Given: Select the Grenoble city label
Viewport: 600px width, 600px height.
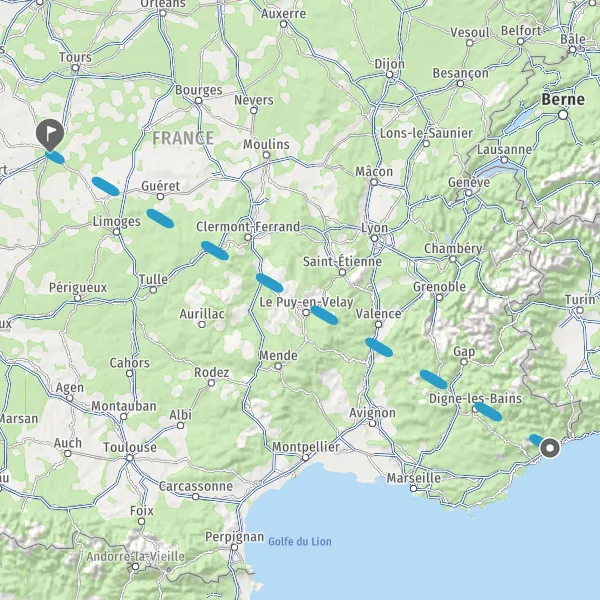Looking at the screenshot, I should tap(439, 287).
